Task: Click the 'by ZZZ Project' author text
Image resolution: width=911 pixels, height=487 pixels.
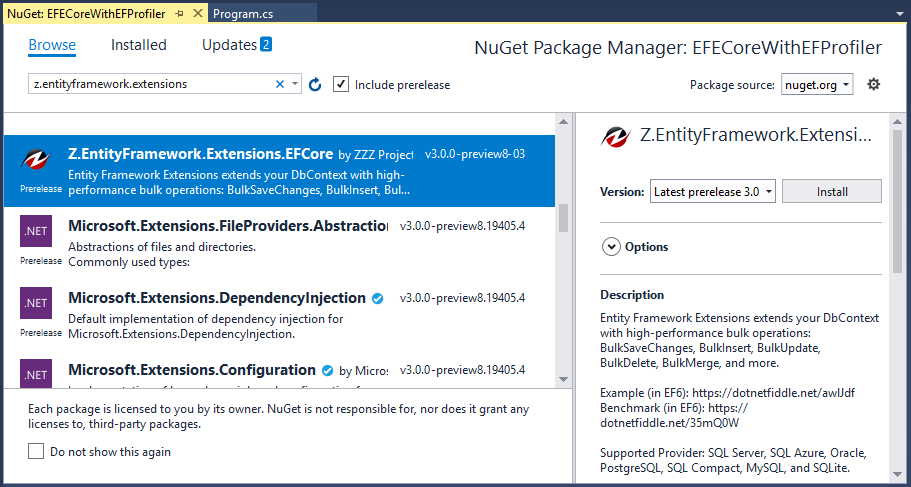Action: tap(375, 155)
